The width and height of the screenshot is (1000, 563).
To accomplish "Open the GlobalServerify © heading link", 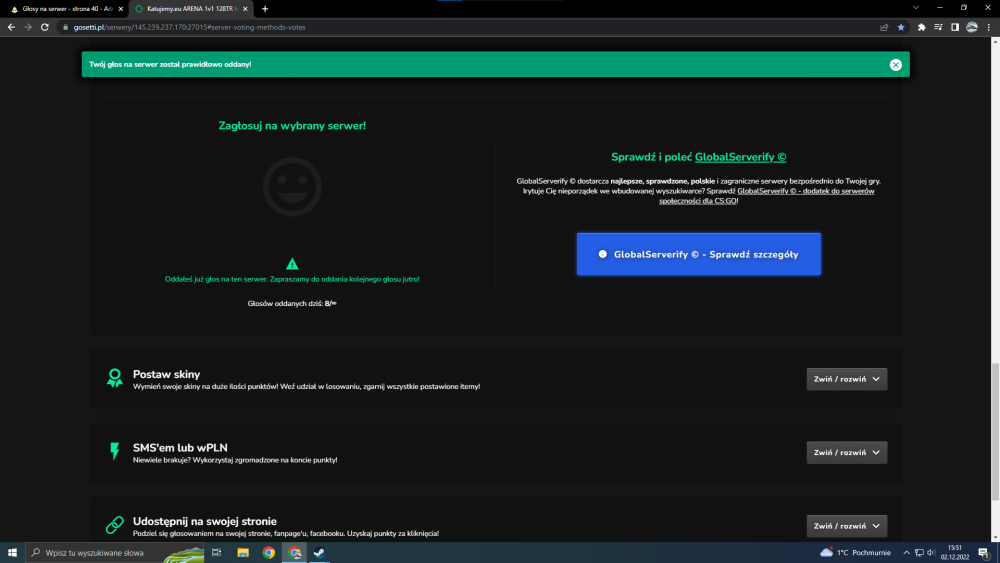I will [740, 157].
